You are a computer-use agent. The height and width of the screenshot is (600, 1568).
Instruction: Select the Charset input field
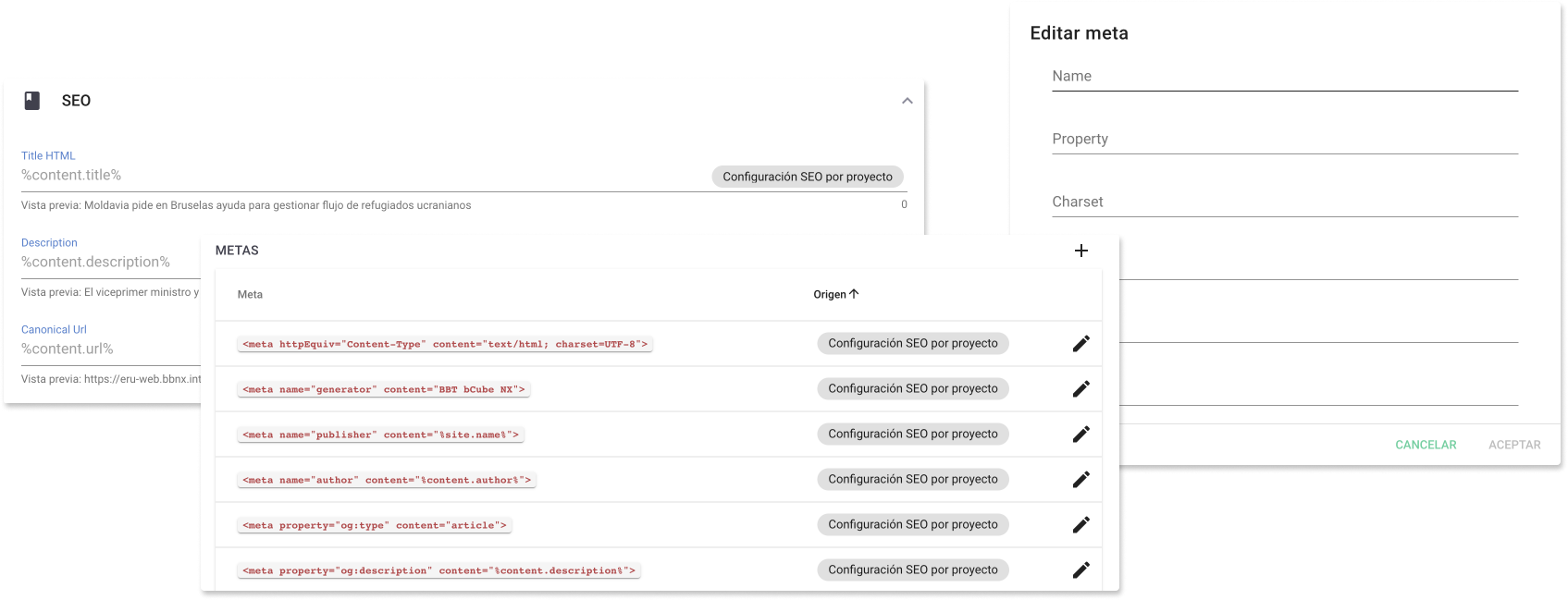[1284, 202]
